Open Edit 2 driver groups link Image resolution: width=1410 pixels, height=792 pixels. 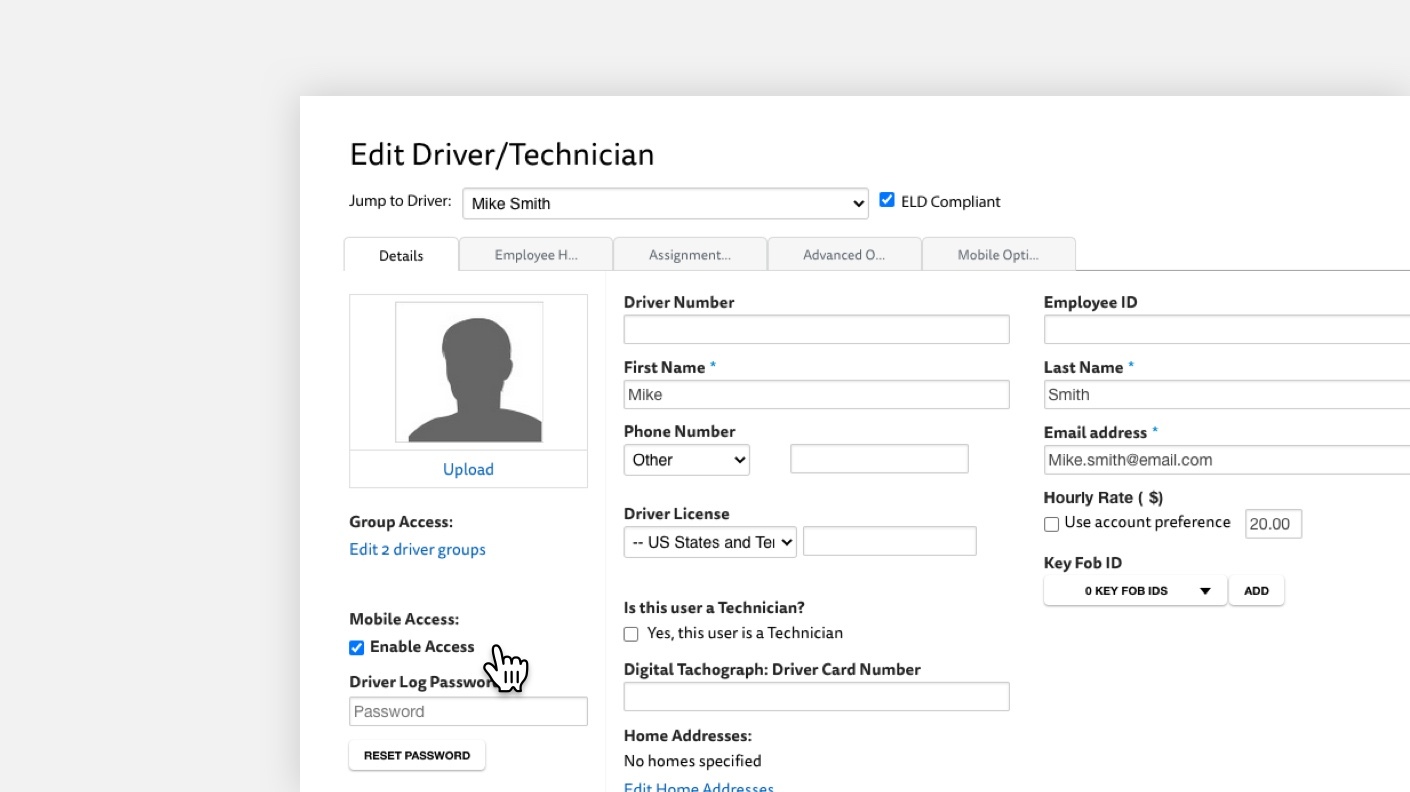[417, 549]
